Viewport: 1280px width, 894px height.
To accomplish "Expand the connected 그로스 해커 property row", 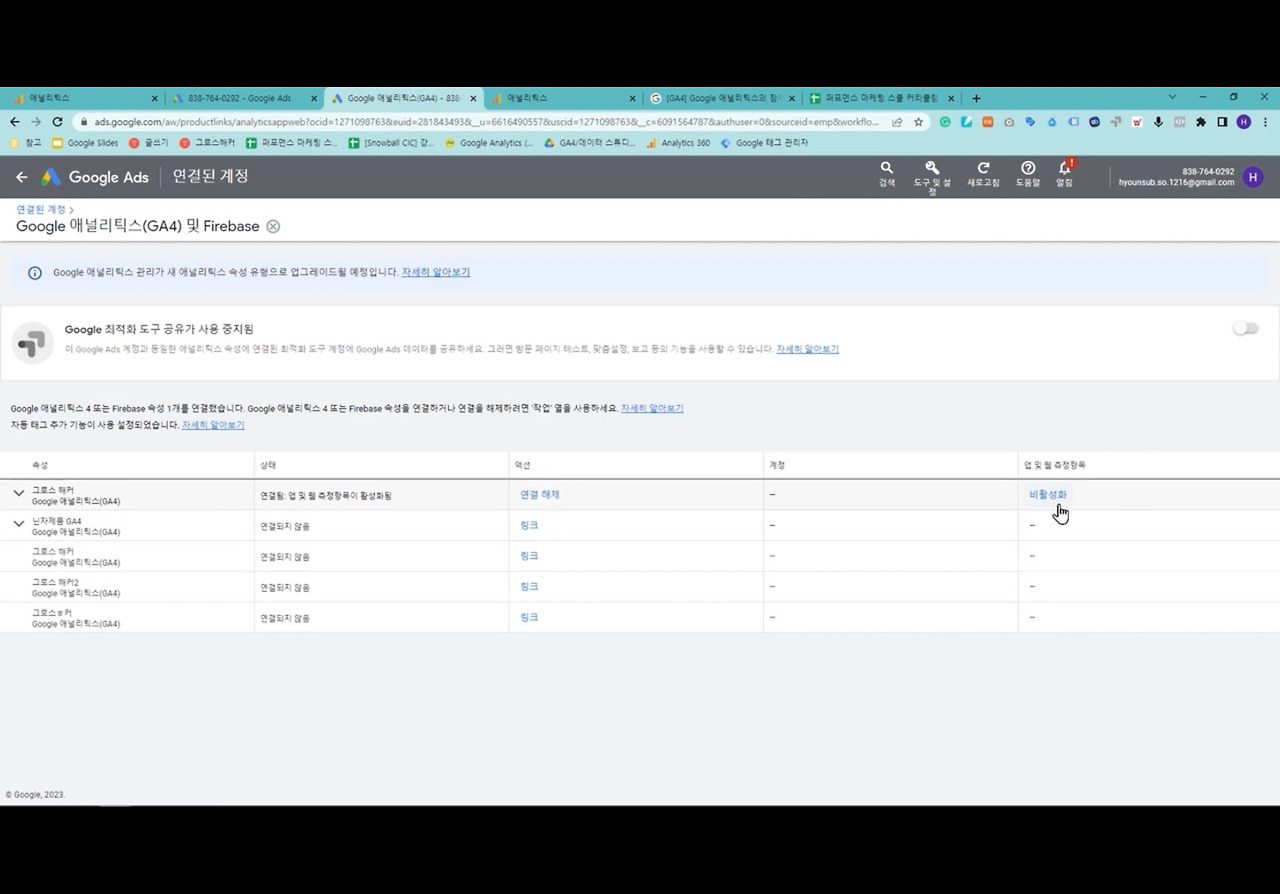I will click(x=18, y=493).
